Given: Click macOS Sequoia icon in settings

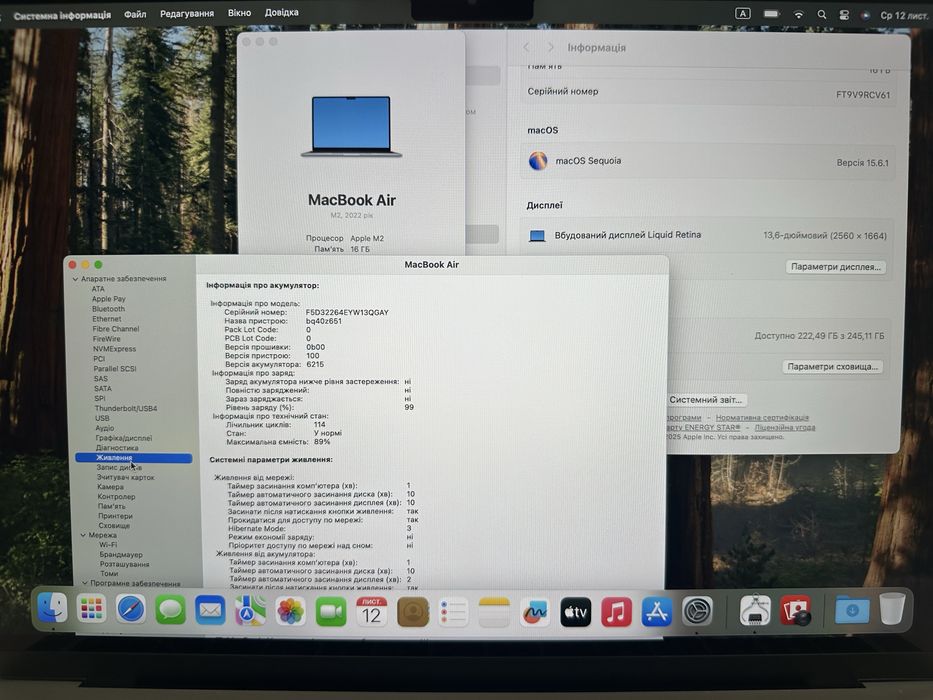Looking at the screenshot, I should 538,161.
